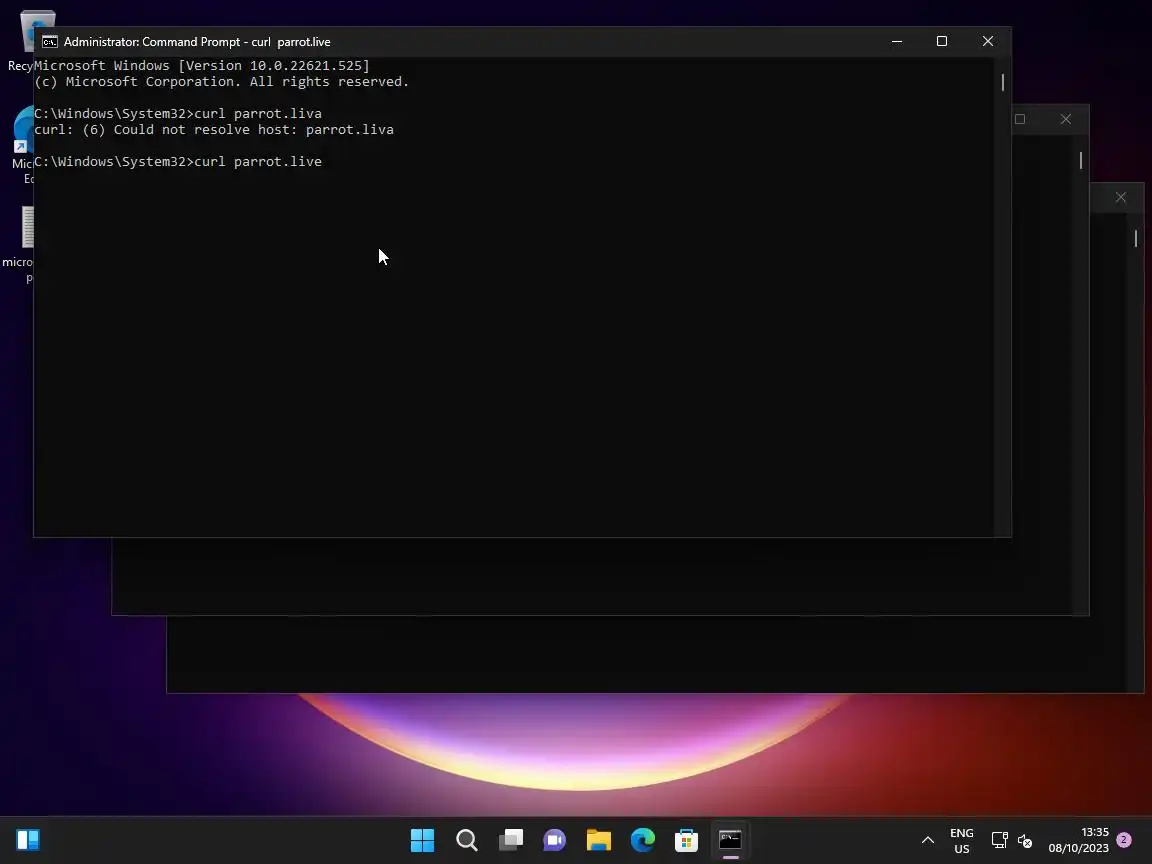Launch Microsoft Edge from the taskbar
Image resolution: width=1152 pixels, height=864 pixels.
pos(643,840)
